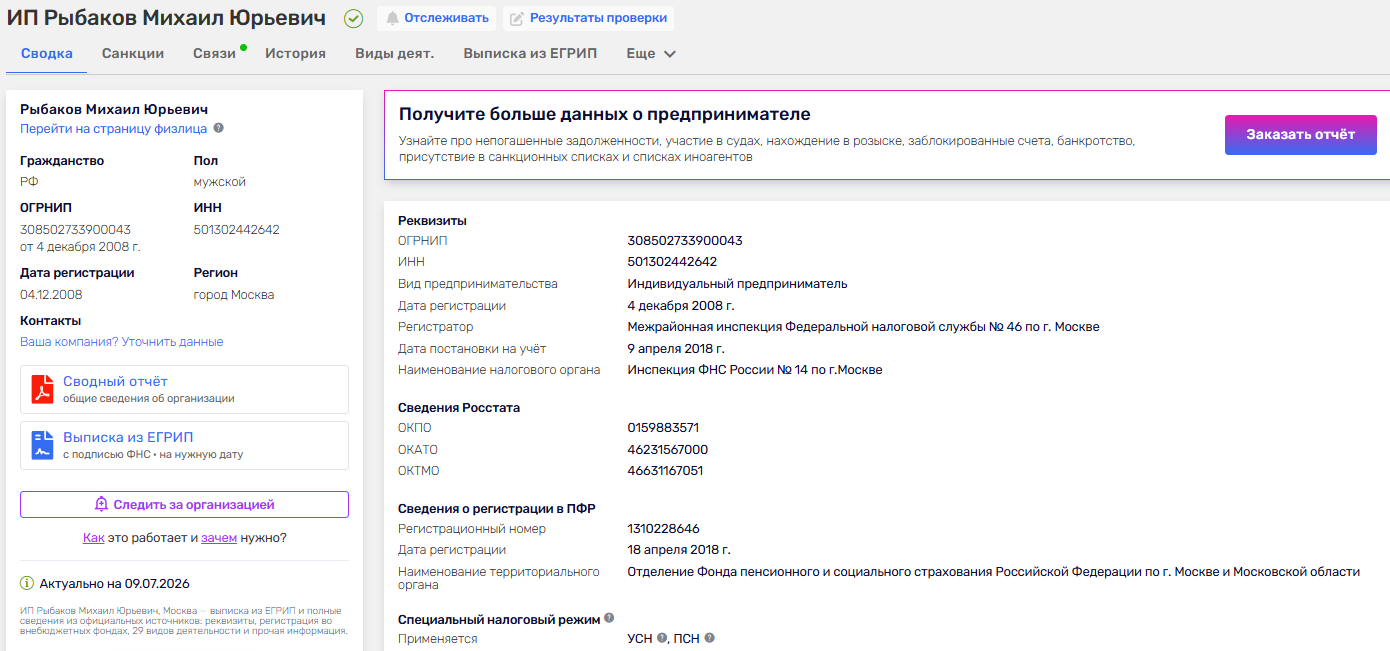Expand the Еще dropdown menu
The image size is (1390, 651).
tap(651, 53)
